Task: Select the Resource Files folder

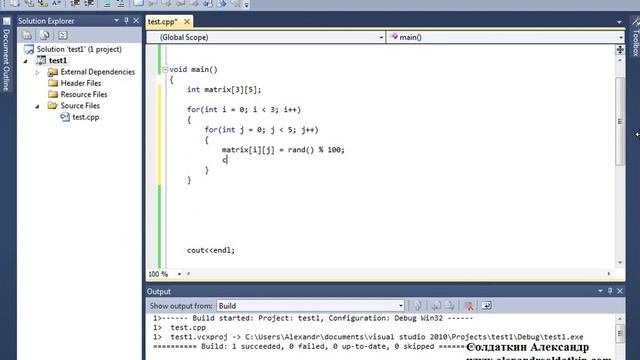Action: (84, 94)
